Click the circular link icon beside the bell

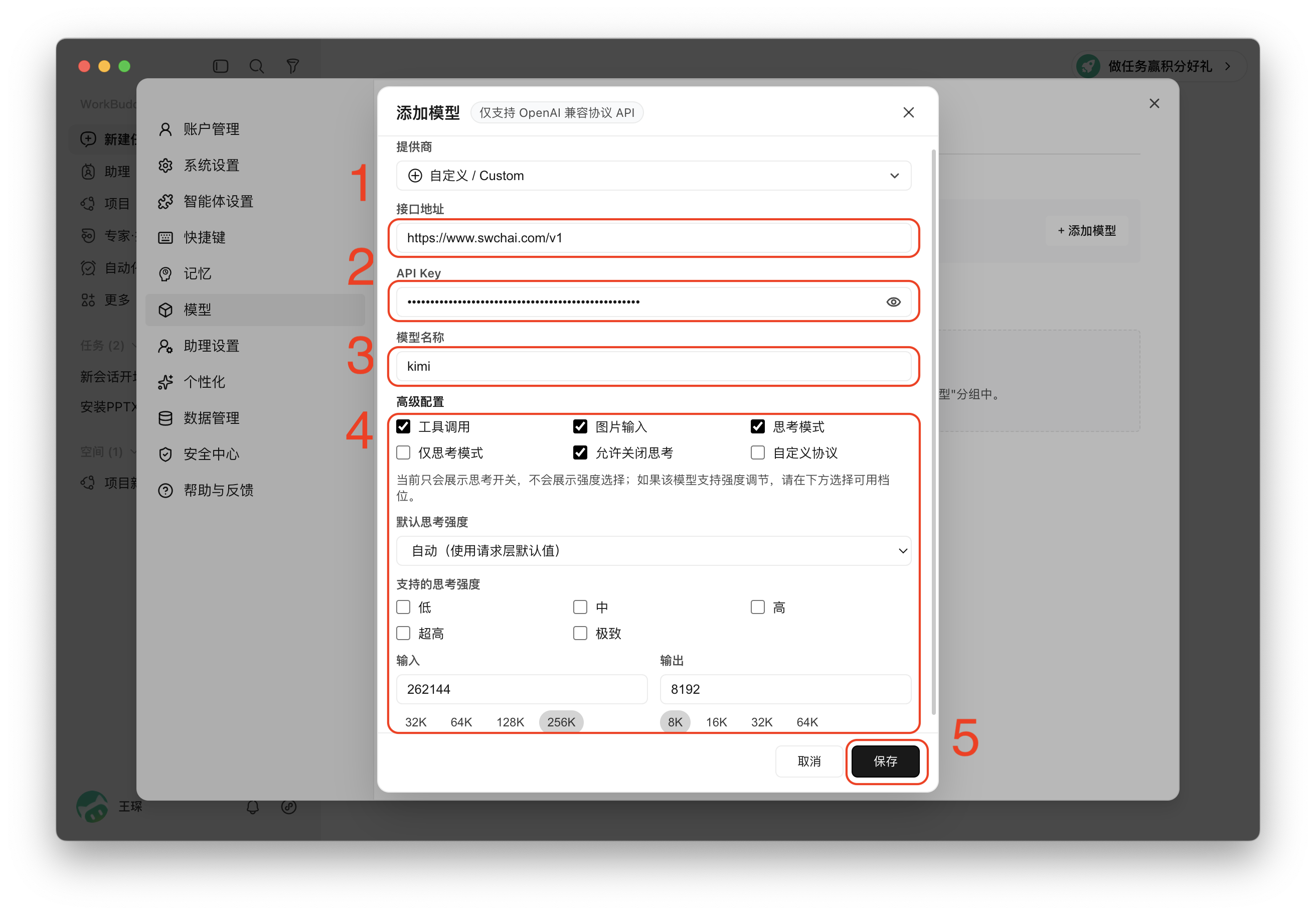point(288,807)
